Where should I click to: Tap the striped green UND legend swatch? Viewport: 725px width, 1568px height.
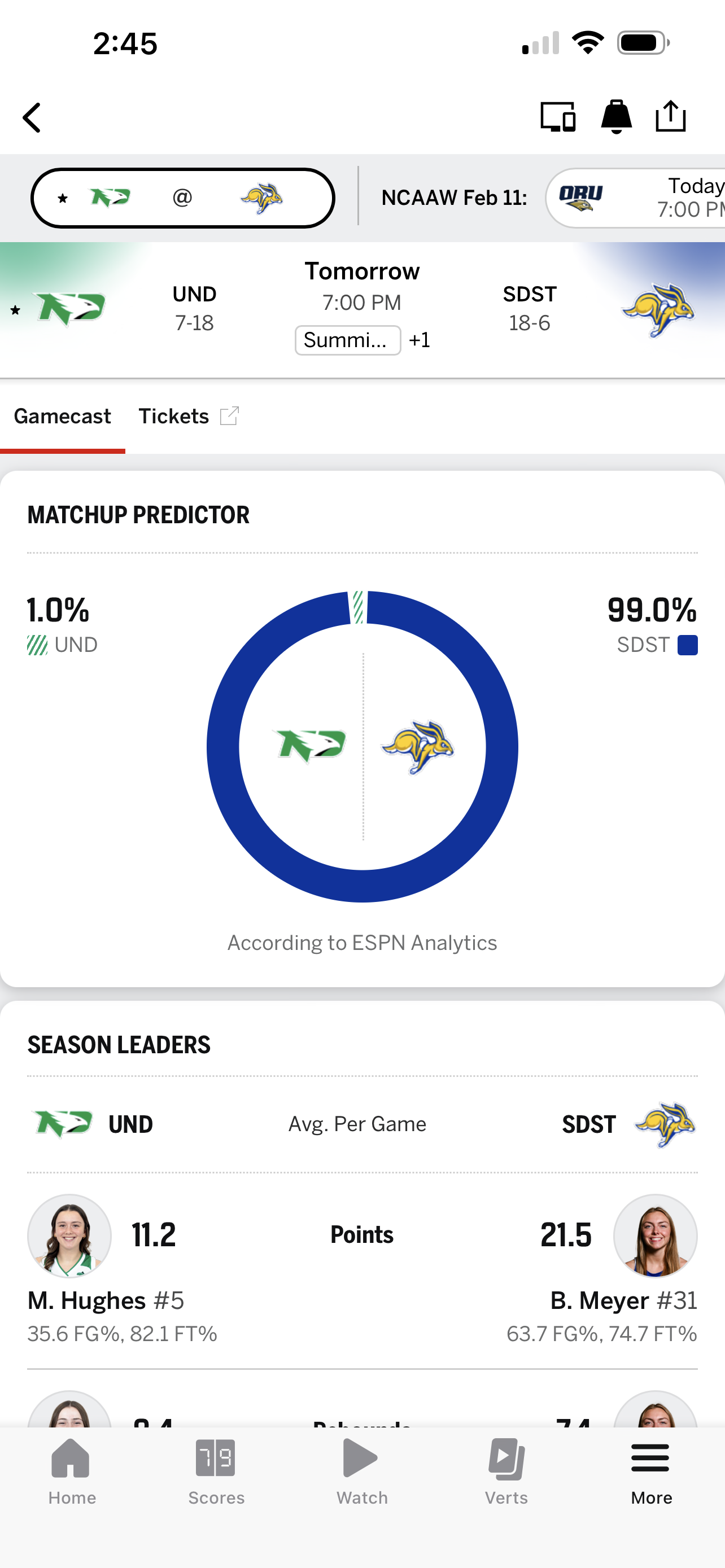[37, 645]
